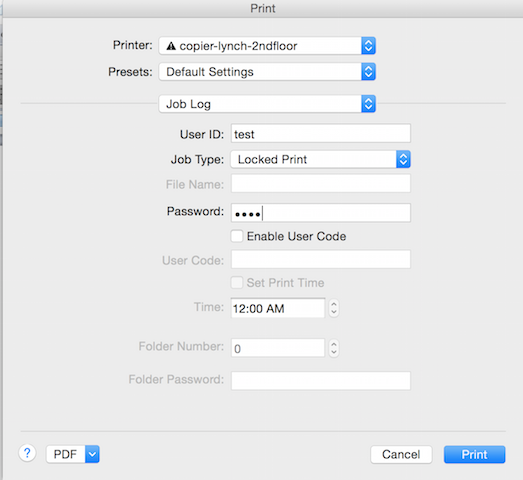Image resolution: width=523 pixels, height=480 pixels.
Task: Open the Job Type Locked Print menu
Action: [x=321, y=159]
